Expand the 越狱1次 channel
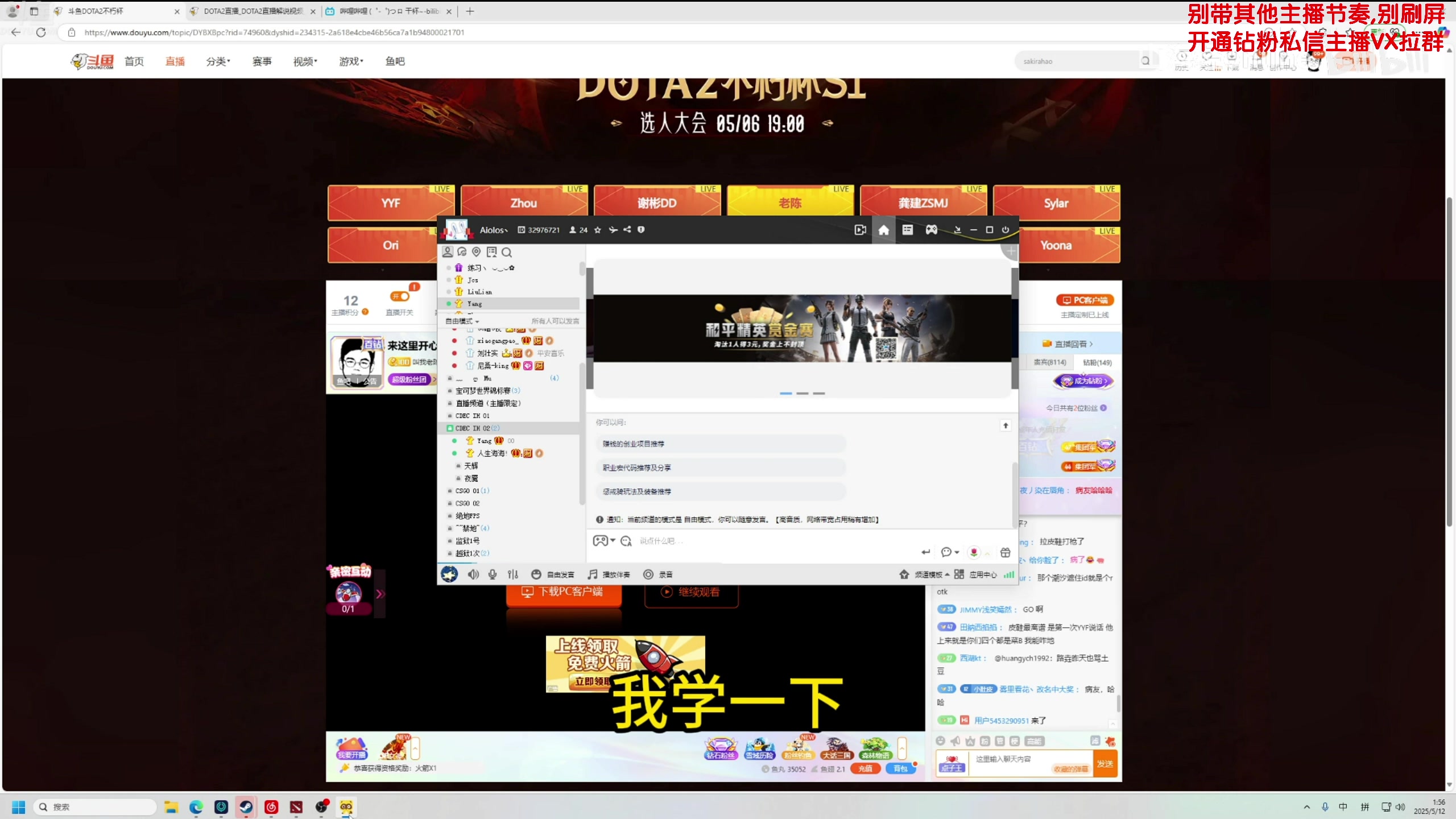 point(471,553)
